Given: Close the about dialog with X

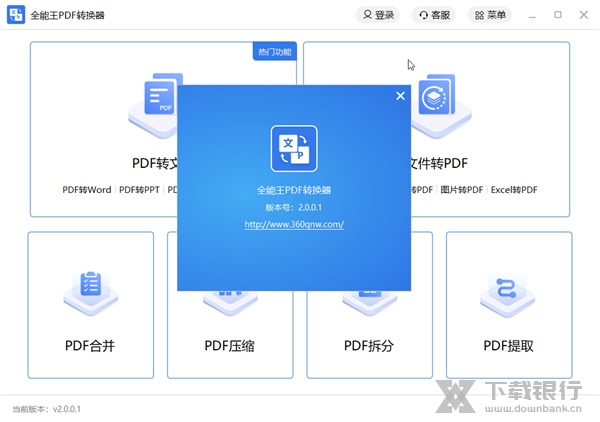Looking at the screenshot, I should [400, 96].
